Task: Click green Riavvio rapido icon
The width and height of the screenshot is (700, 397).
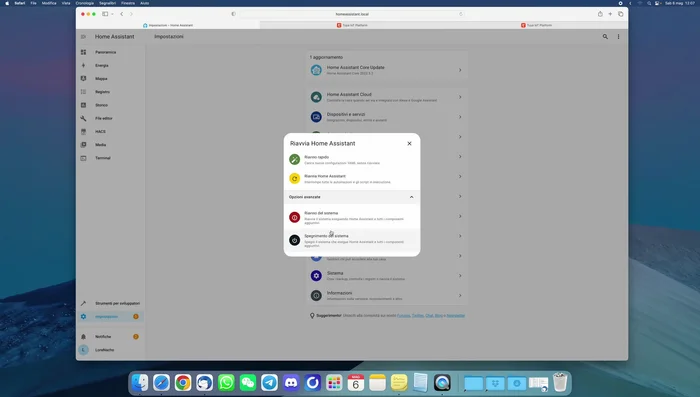Action: coord(294,159)
